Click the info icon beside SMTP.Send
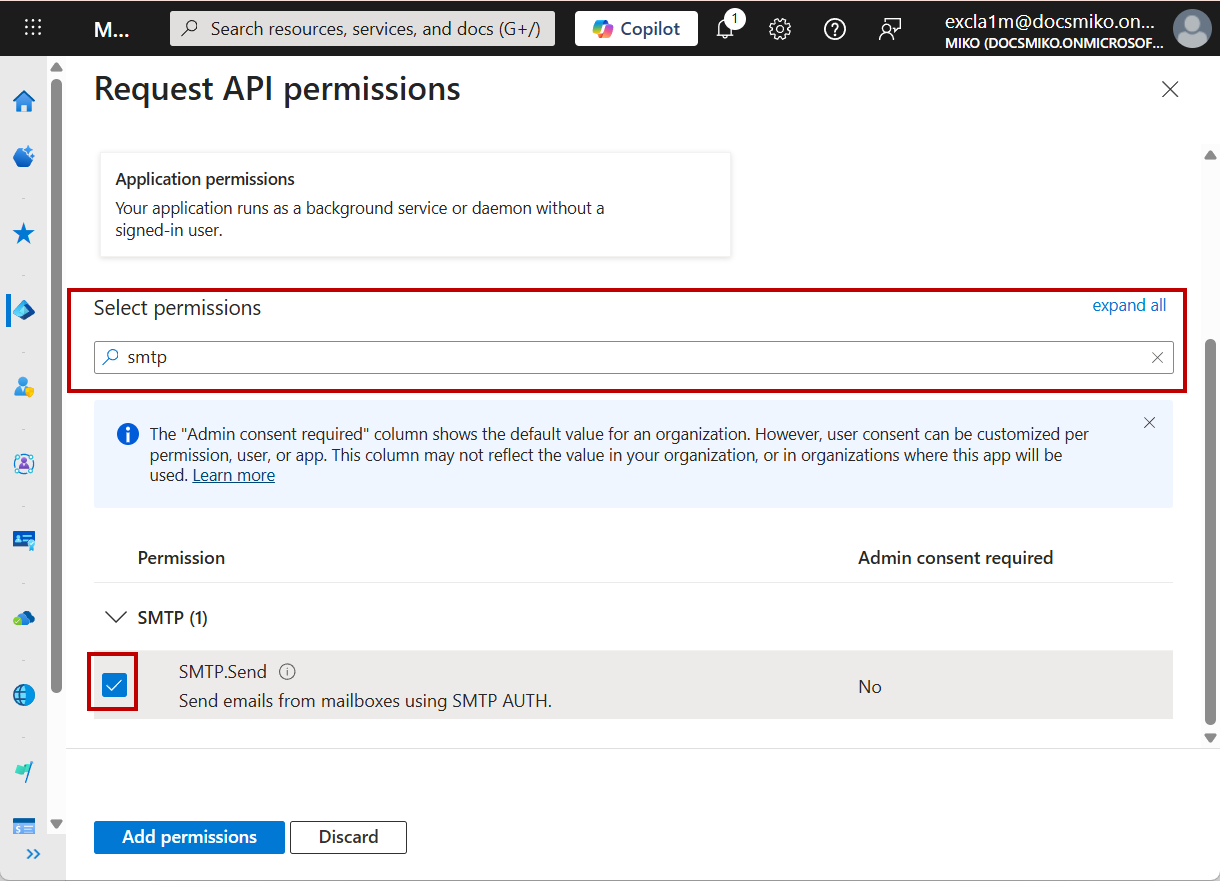The width and height of the screenshot is (1220, 881). (x=288, y=672)
